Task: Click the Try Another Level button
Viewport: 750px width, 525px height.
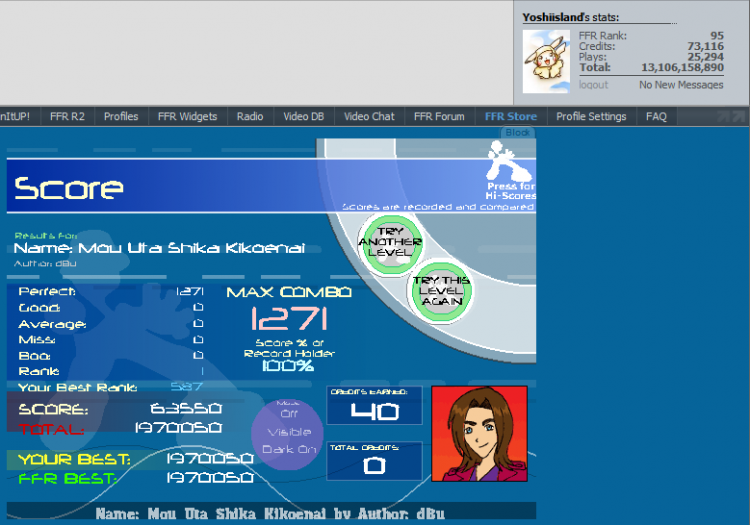Action: coord(391,242)
